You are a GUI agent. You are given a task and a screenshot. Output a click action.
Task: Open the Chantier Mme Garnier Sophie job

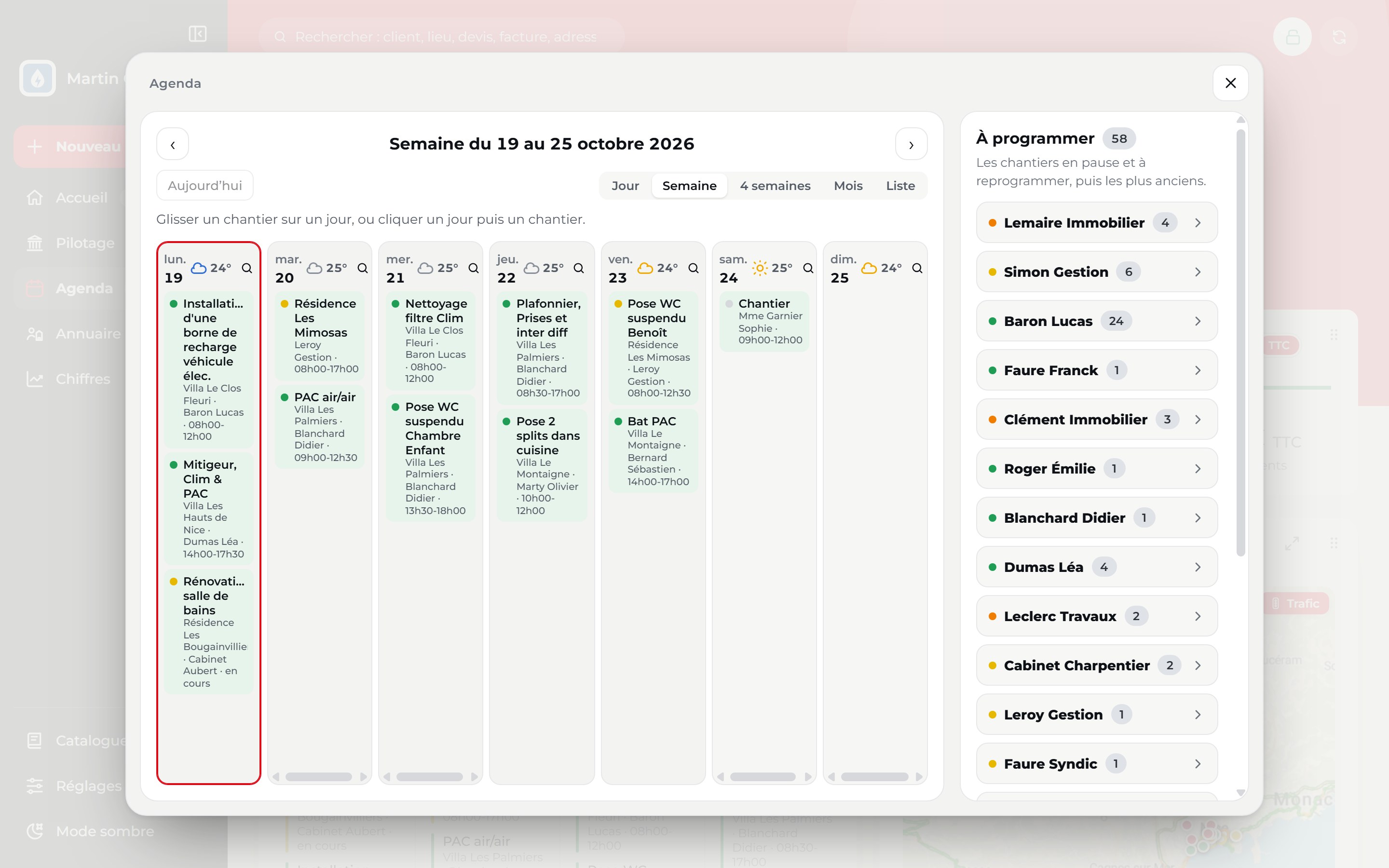click(x=764, y=322)
